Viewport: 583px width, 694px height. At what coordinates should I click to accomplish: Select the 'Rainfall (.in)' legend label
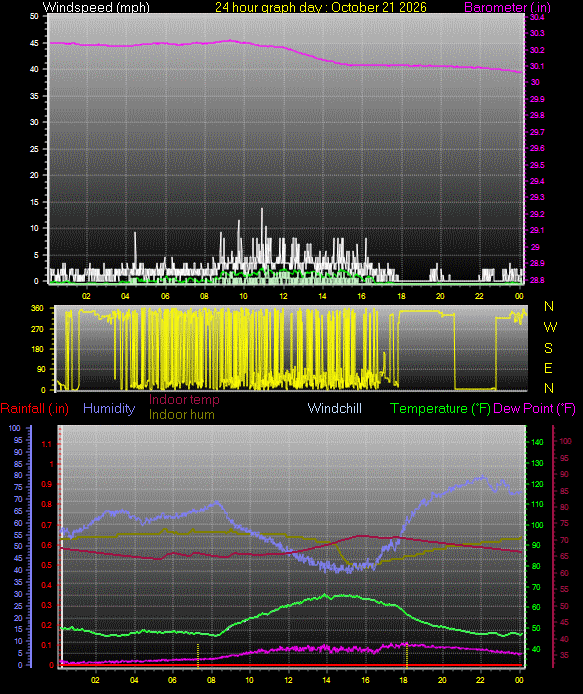tap(35, 409)
